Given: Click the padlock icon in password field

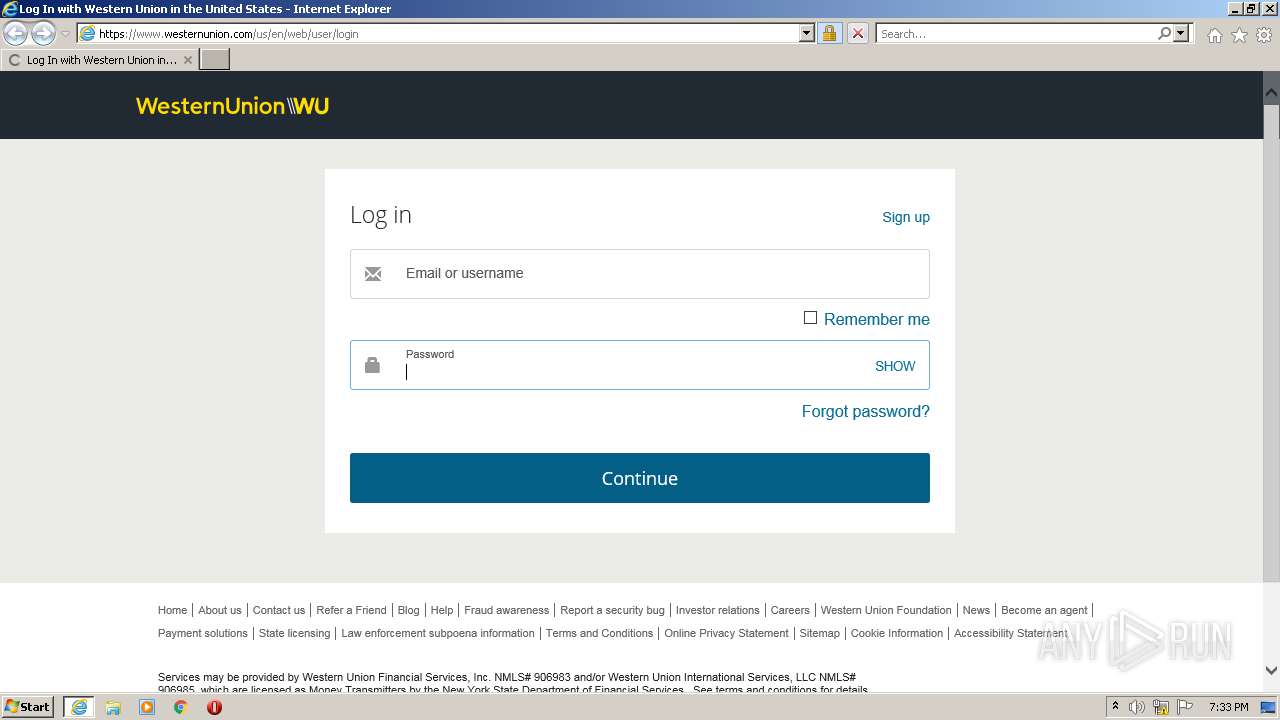Looking at the screenshot, I should (372, 365).
